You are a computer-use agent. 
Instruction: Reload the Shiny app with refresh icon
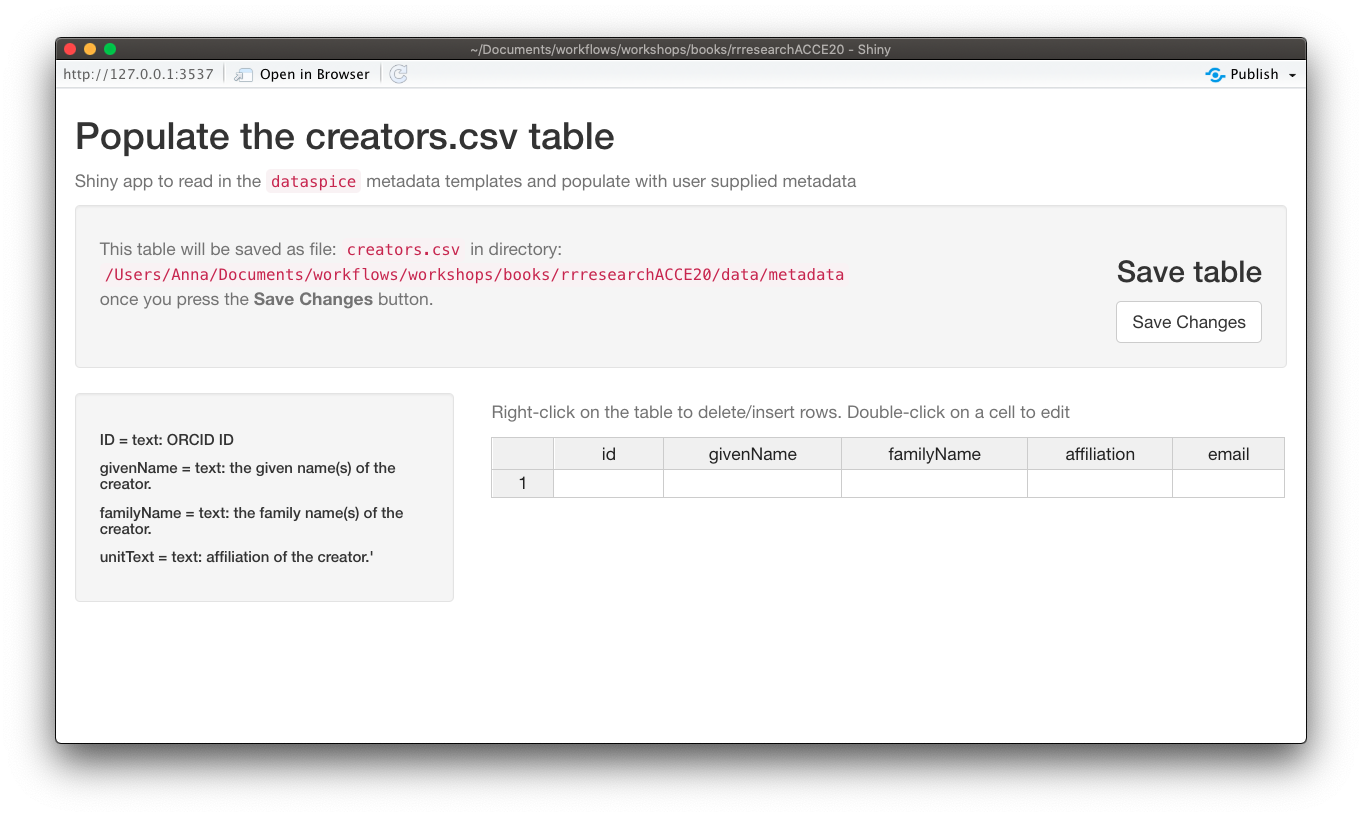pos(398,74)
